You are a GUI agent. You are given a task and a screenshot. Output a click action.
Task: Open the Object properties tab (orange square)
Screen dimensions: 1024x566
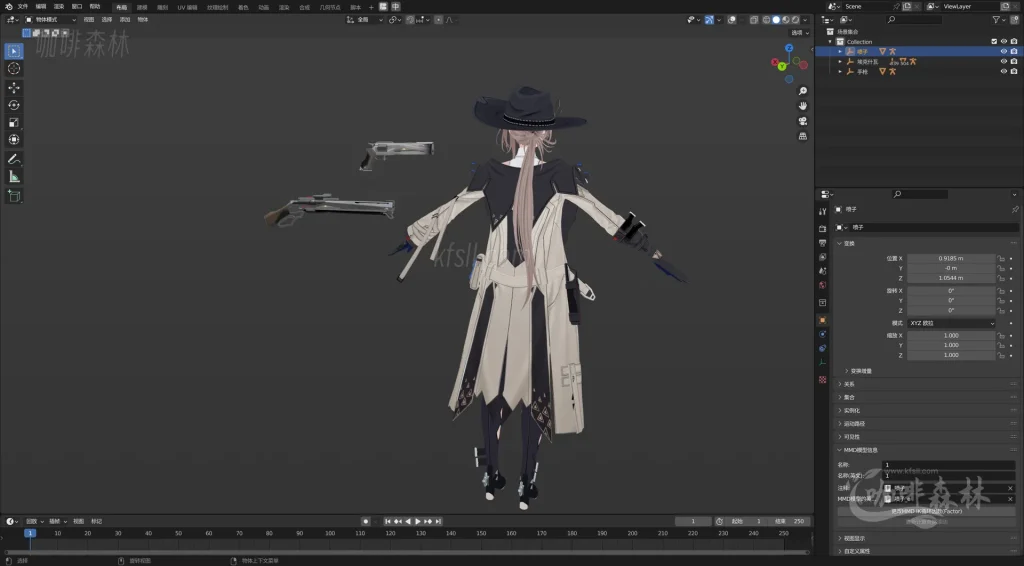coord(822,320)
